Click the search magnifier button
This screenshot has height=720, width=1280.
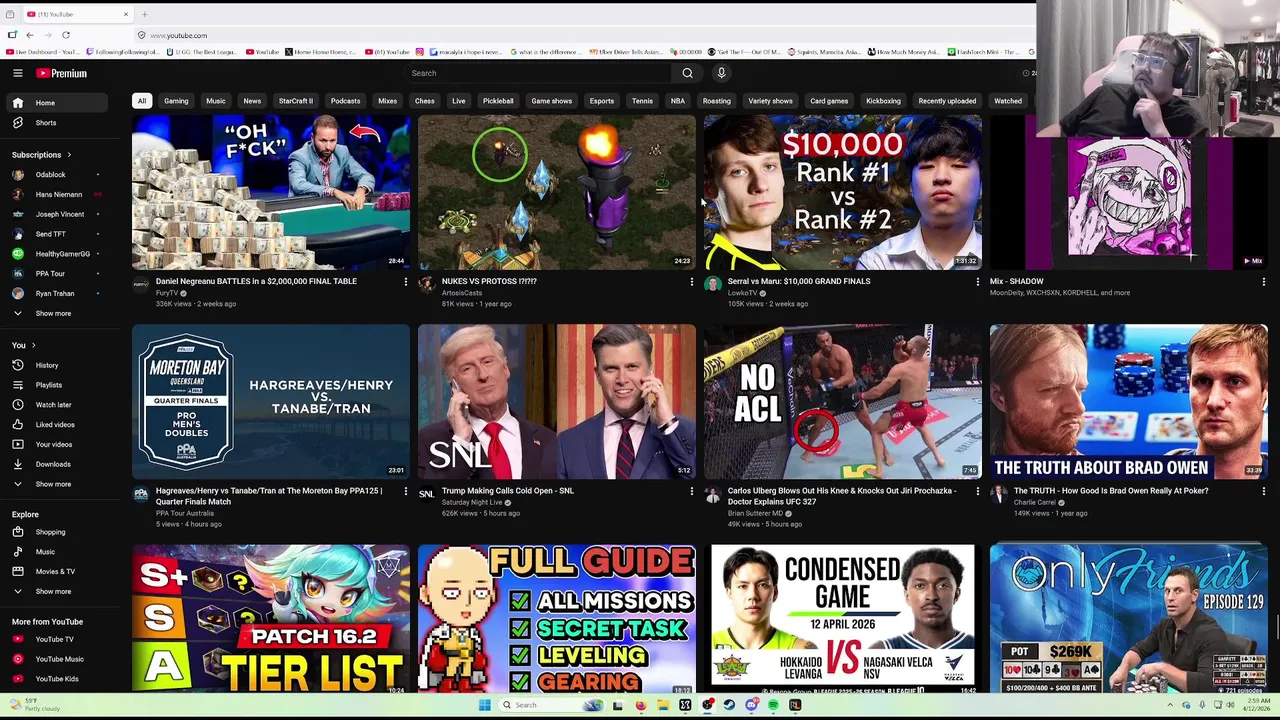click(687, 73)
